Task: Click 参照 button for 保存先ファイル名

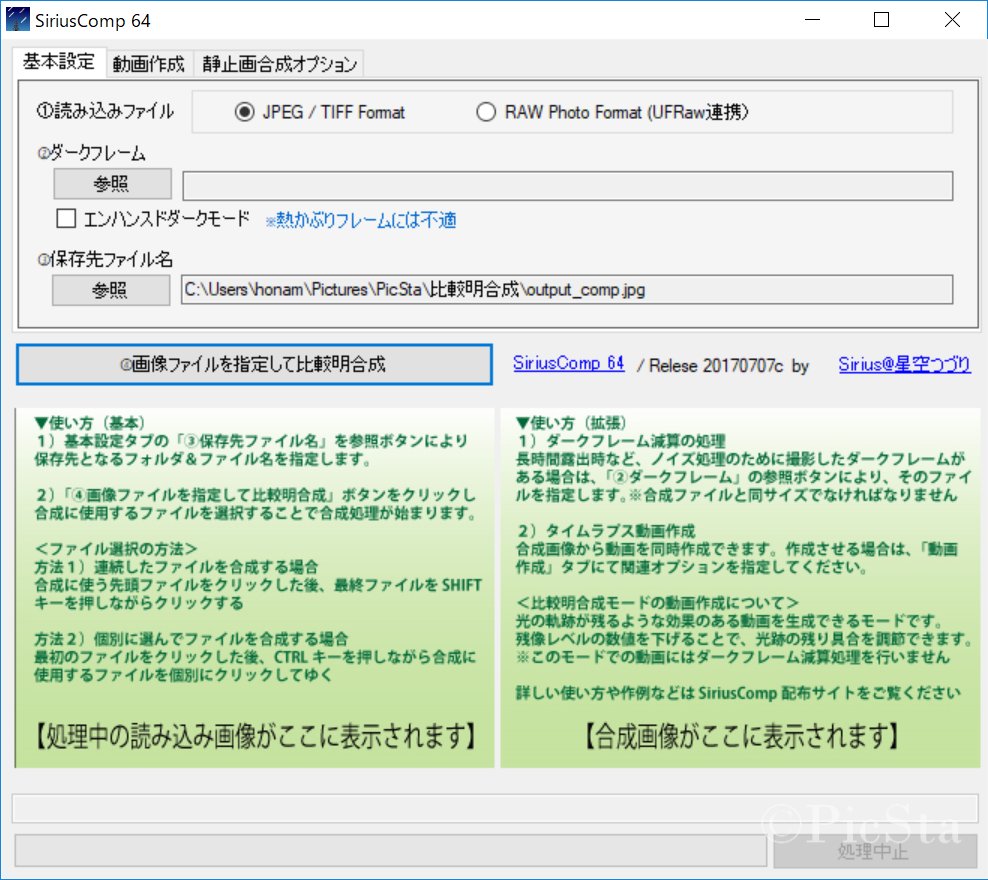Action: [x=111, y=290]
